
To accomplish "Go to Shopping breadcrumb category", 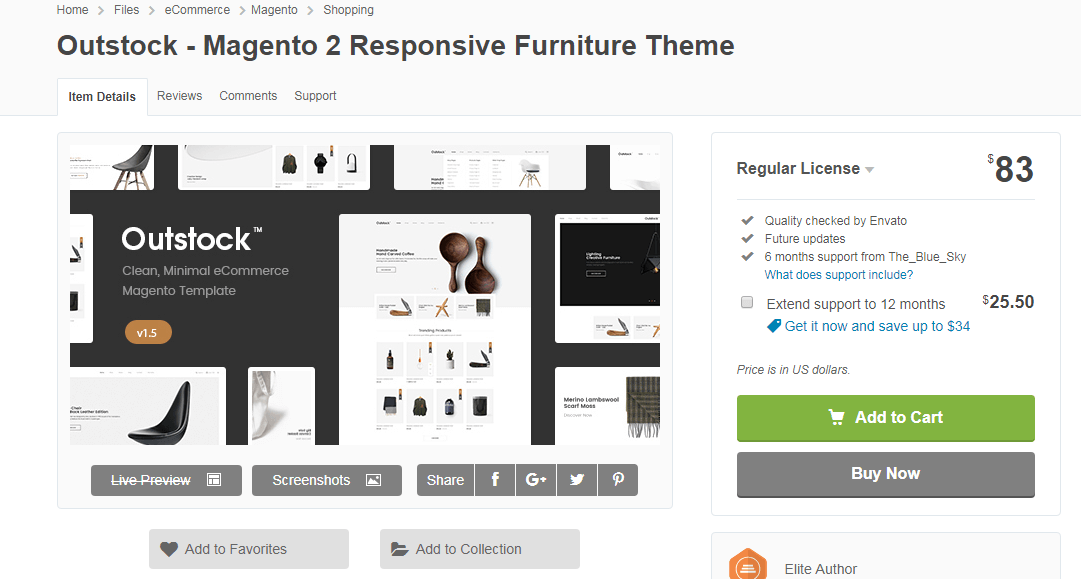I will pos(348,10).
